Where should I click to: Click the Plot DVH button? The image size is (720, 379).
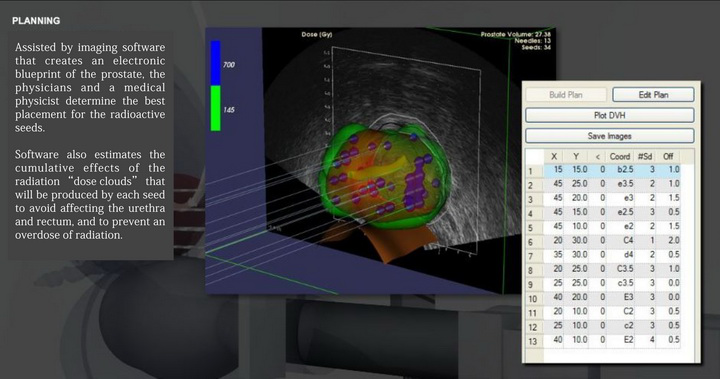(609, 115)
